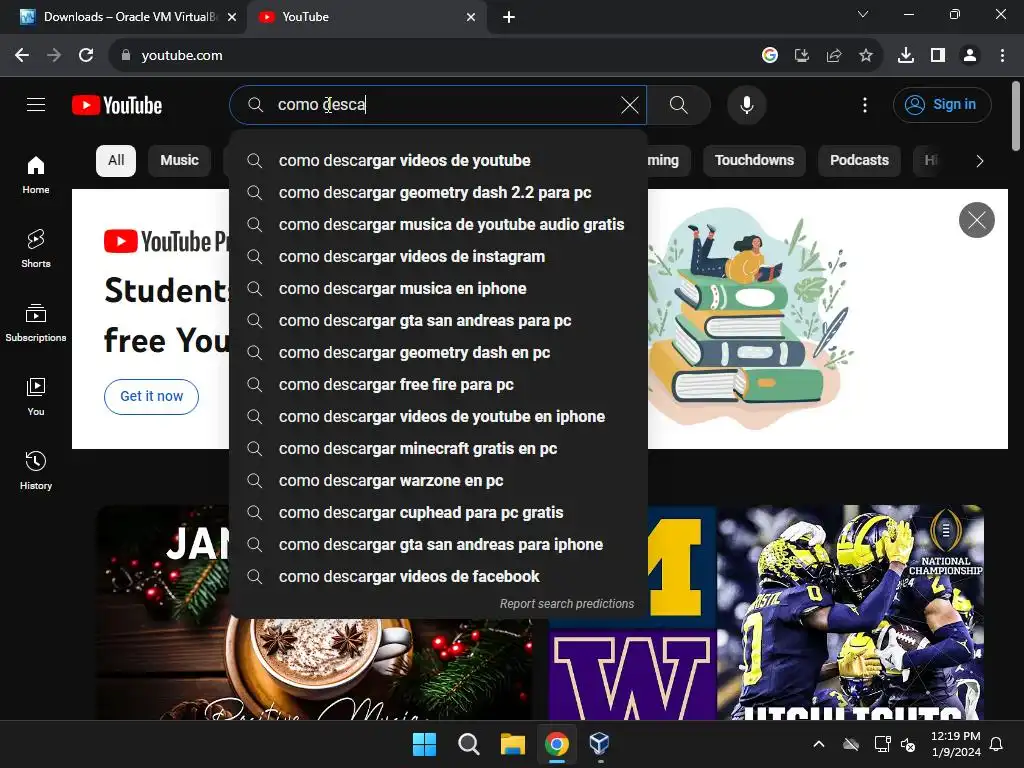
Task: Click Get it now button
Action: (x=152, y=396)
